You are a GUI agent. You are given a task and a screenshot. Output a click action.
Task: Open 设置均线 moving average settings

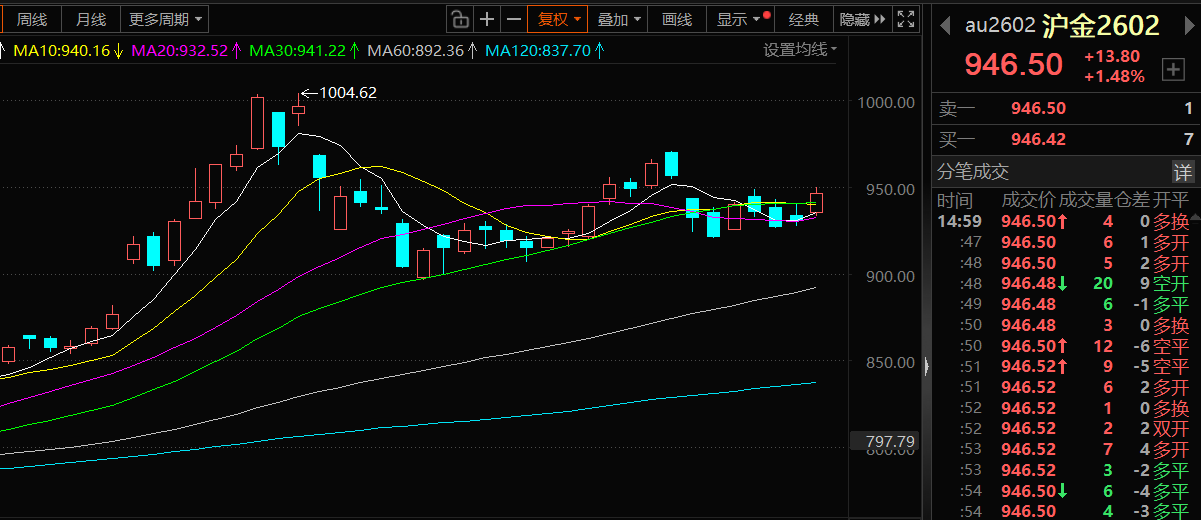coord(800,49)
